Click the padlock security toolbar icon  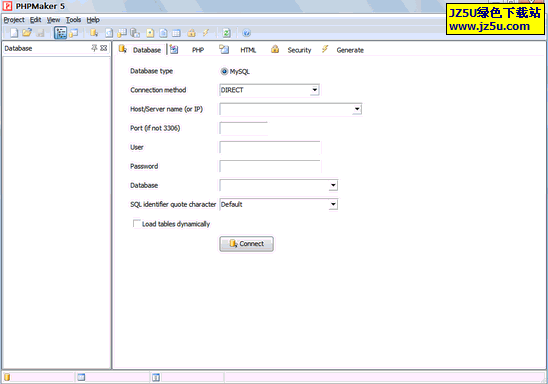click(192, 33)
